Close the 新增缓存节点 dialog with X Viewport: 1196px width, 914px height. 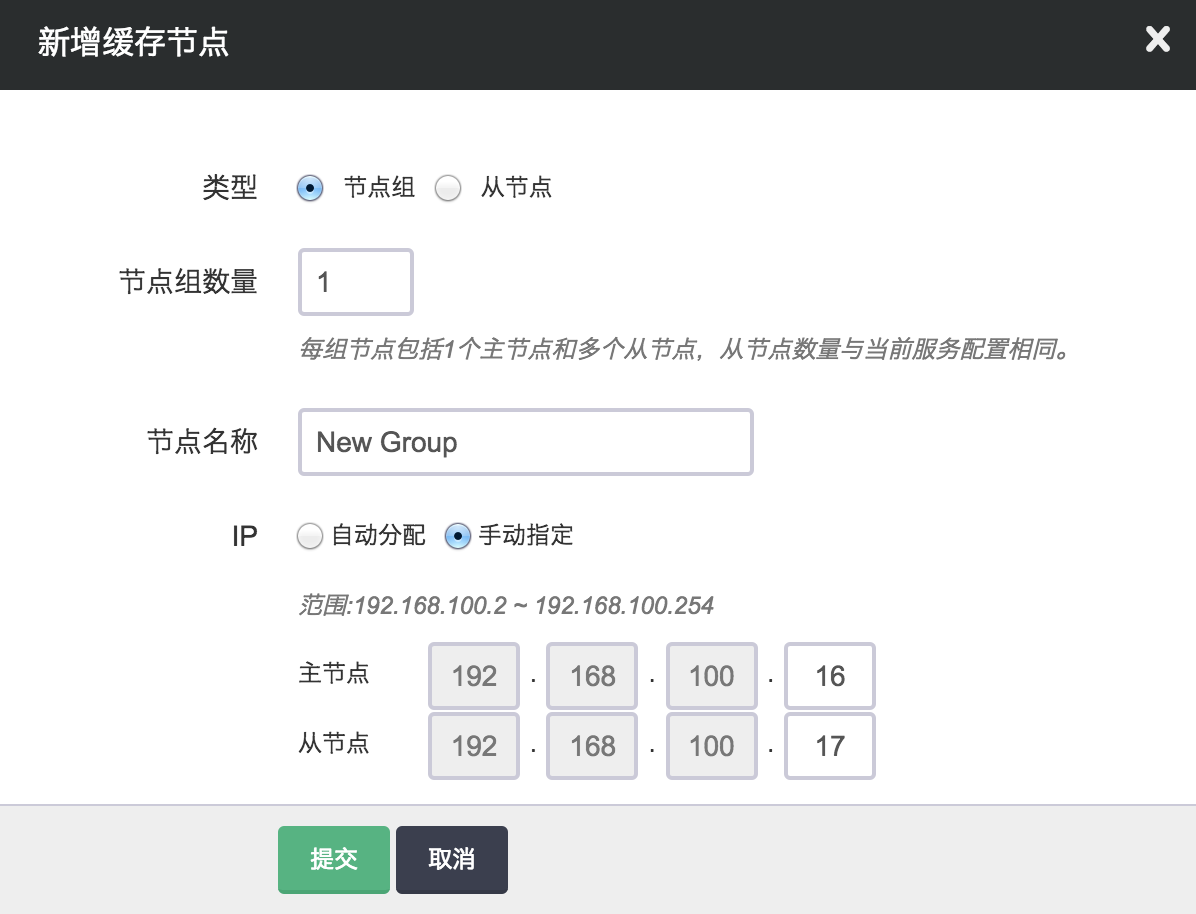pos(1157,41)
